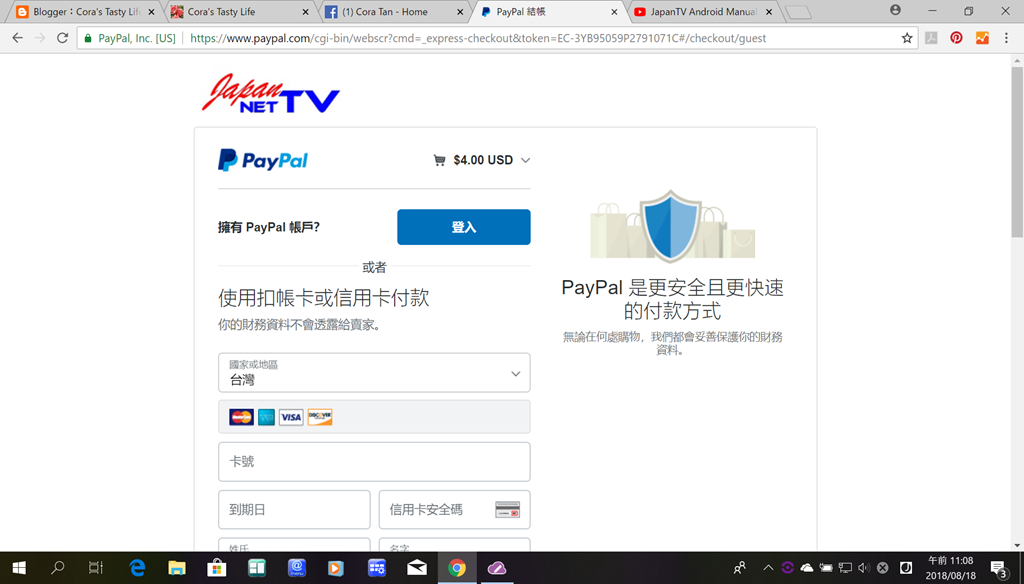Open a new browser tab
Image resolution: width=1024 pixels, height=584 pixels.
[x=797, y=12]
